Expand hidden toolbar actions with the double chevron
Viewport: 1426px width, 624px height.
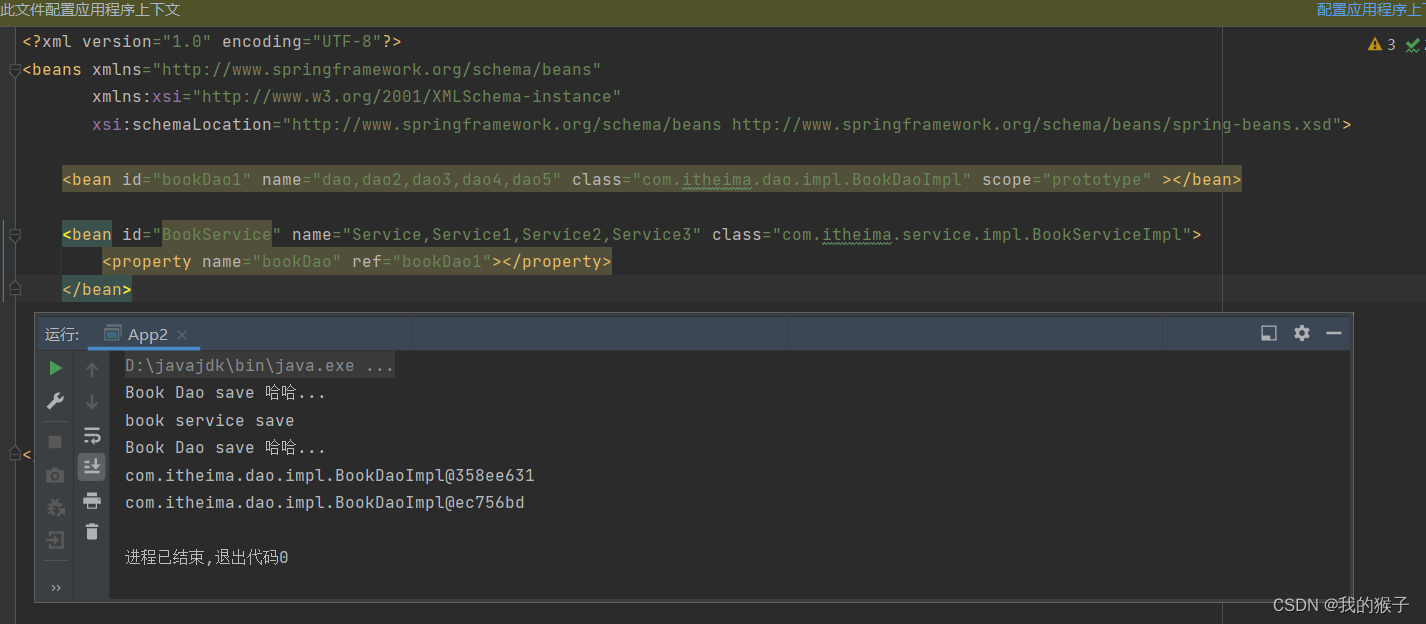[55, 587]
